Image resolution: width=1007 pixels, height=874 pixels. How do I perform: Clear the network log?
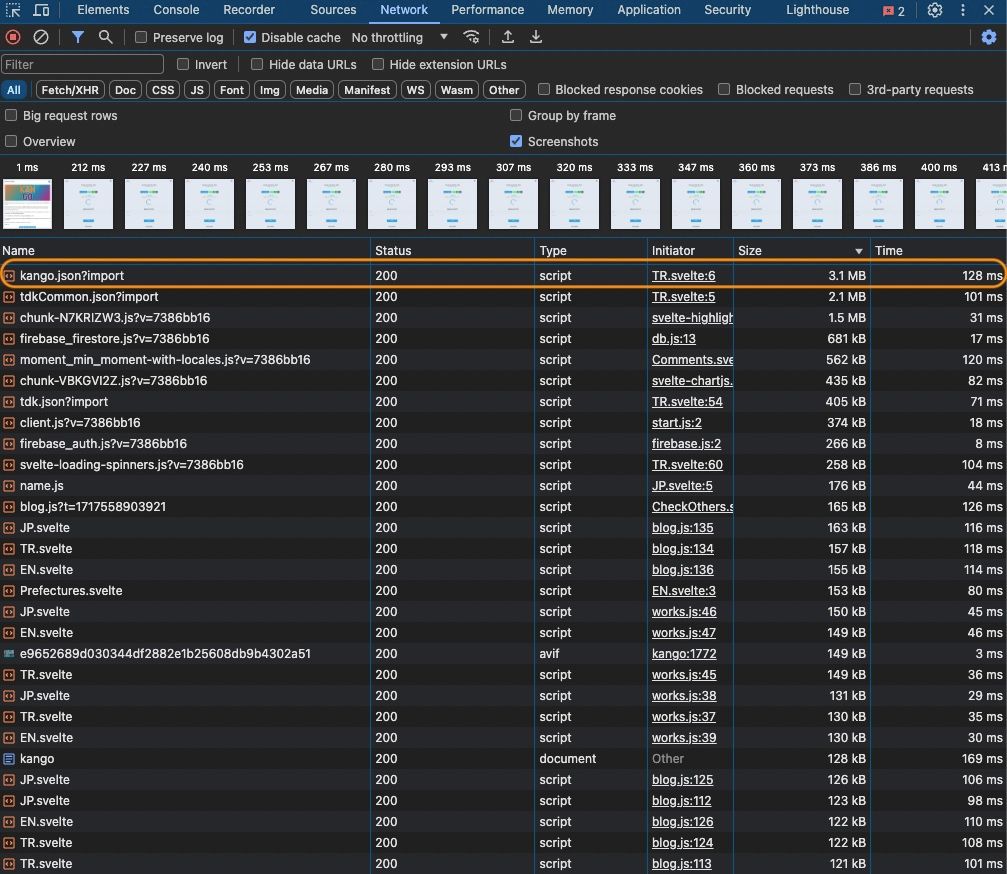(x=41, y=37)
